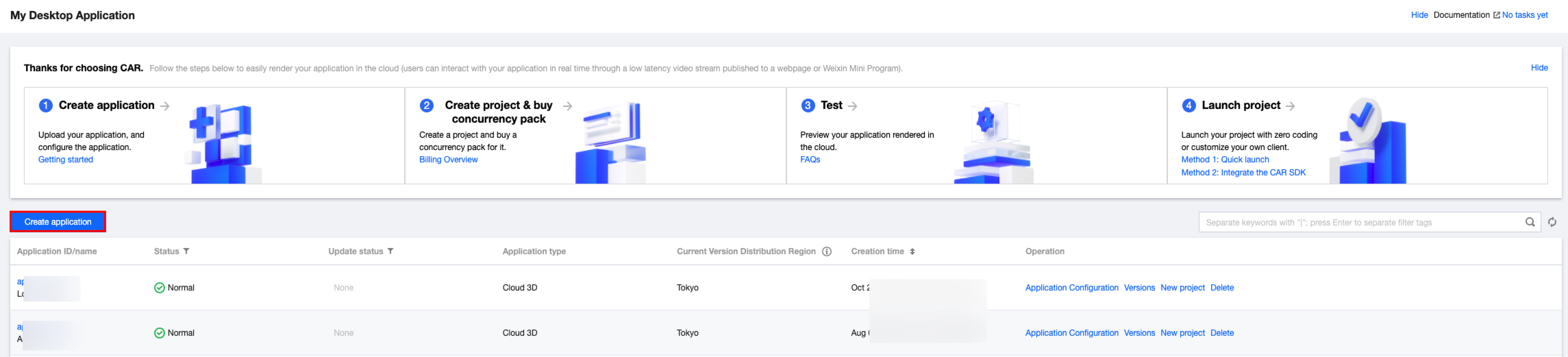Click the refresh list icon

point(1552,222)
